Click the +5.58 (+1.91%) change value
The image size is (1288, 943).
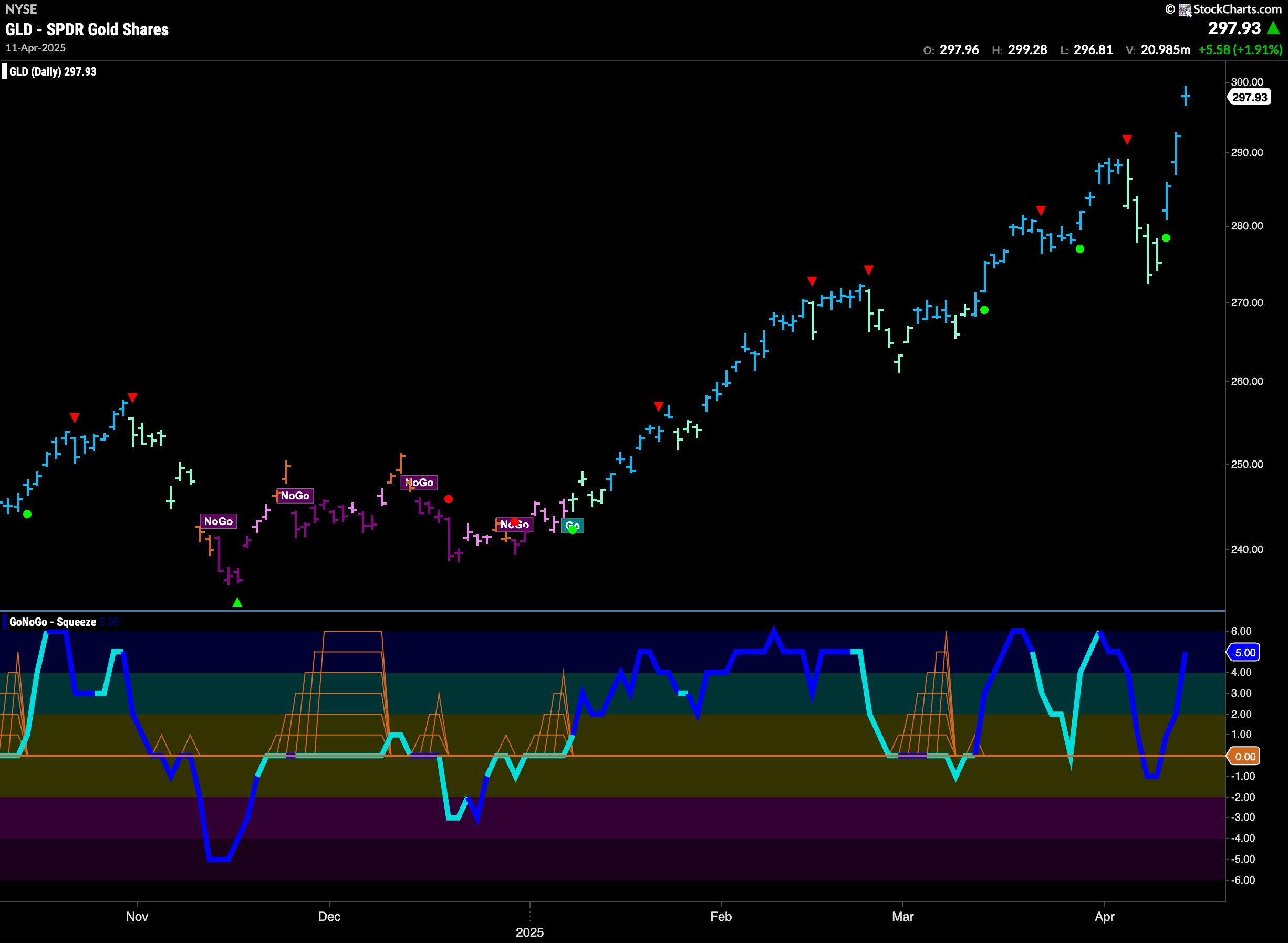click(1240, 50)
